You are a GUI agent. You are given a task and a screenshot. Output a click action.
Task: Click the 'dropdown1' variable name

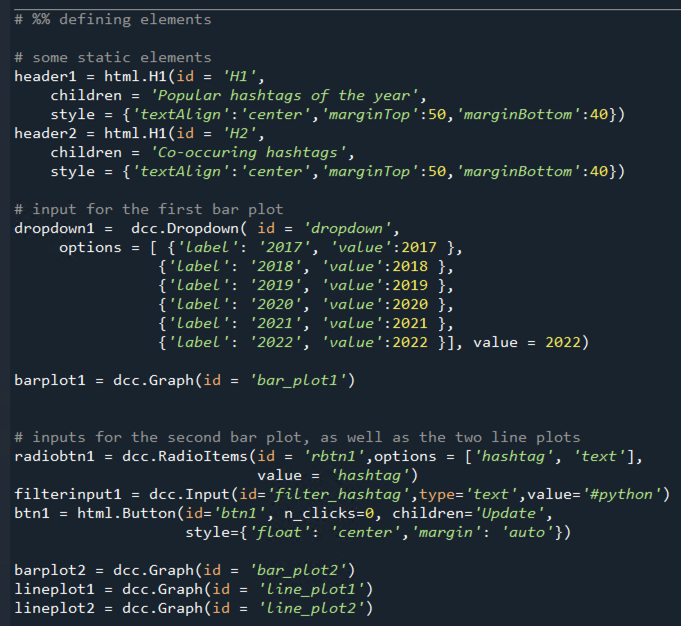tap(54, 229)
